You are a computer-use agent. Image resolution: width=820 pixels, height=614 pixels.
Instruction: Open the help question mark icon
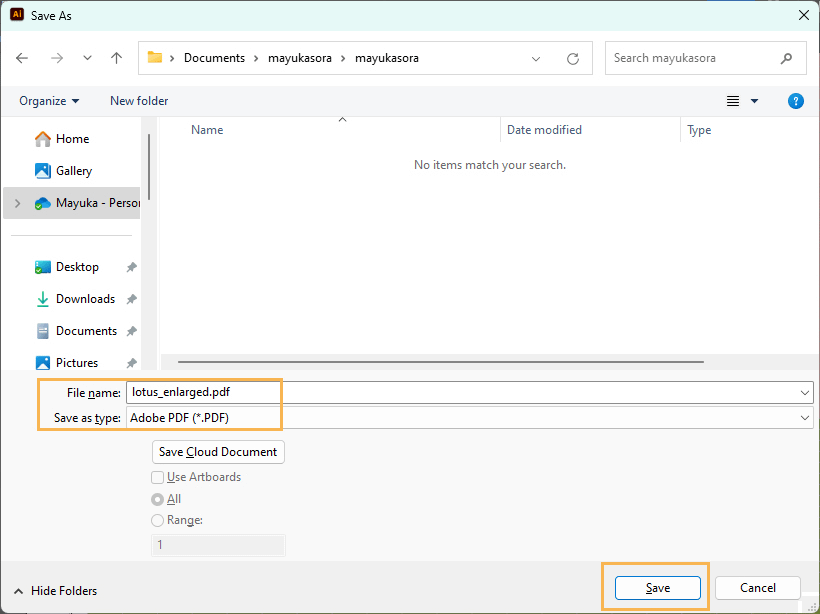click(x=796, y=101)
